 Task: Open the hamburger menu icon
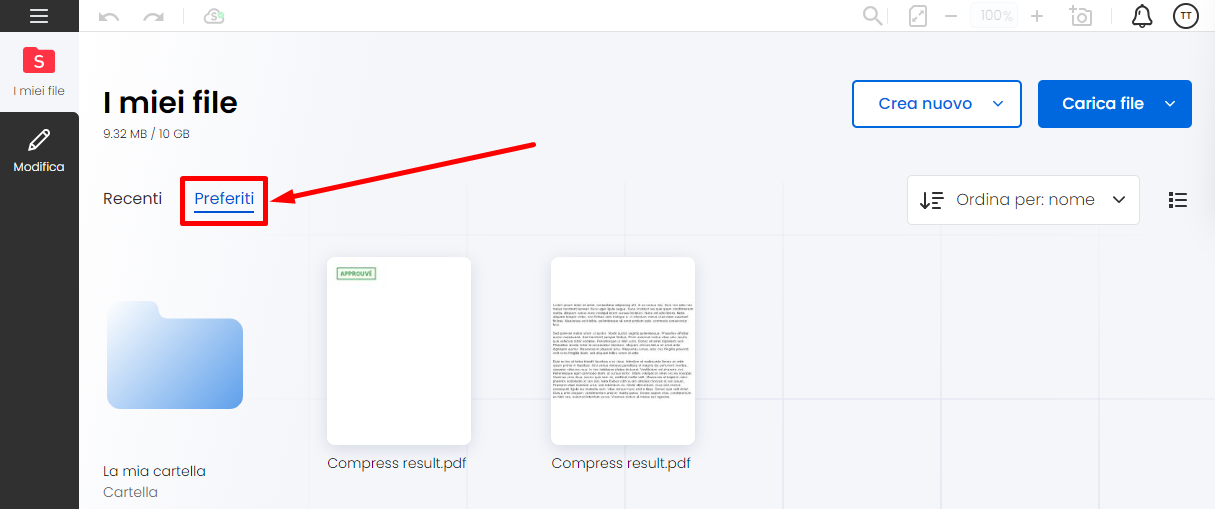click(39, 16)
